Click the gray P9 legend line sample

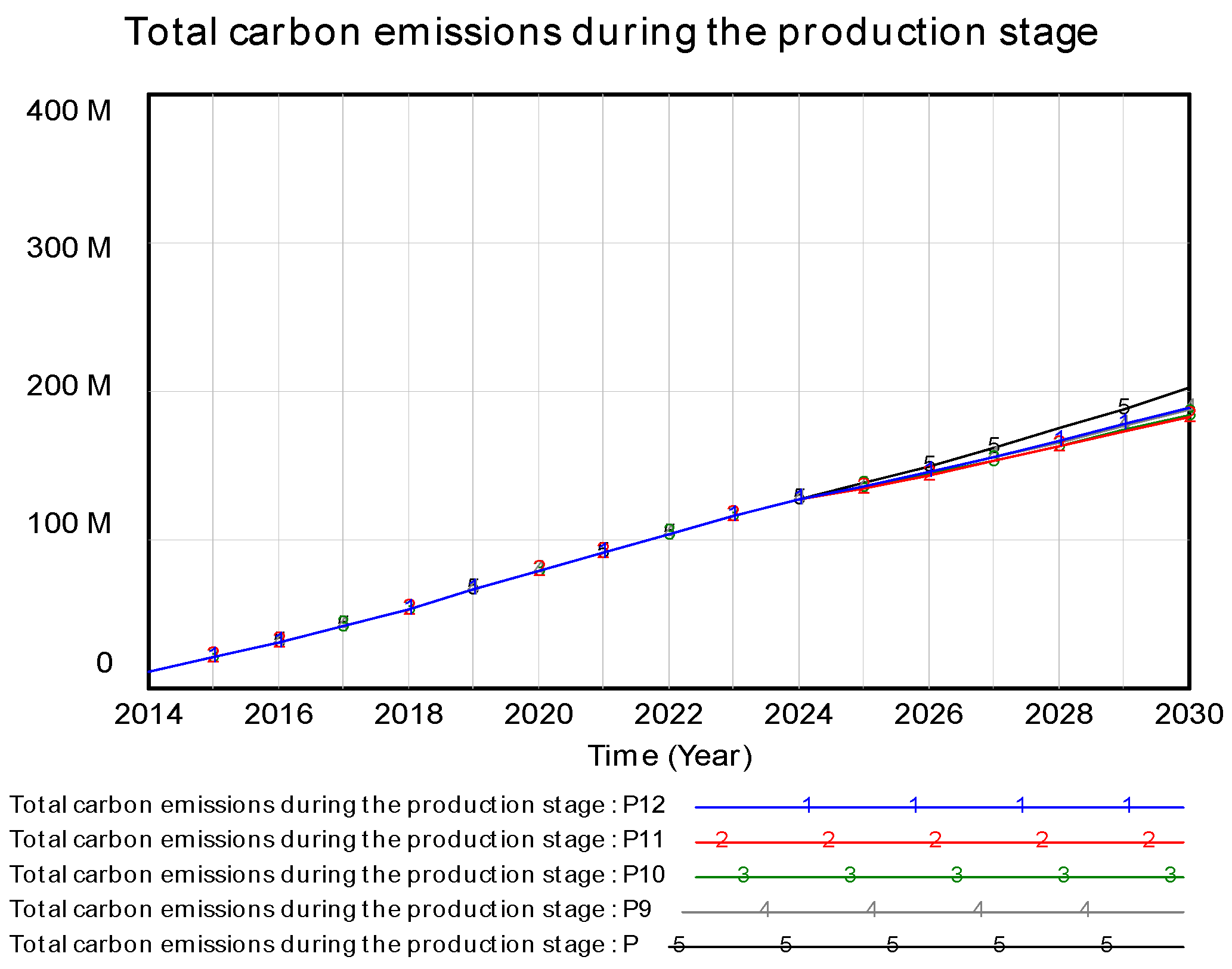pyautogui.click(x=933, y=911)
